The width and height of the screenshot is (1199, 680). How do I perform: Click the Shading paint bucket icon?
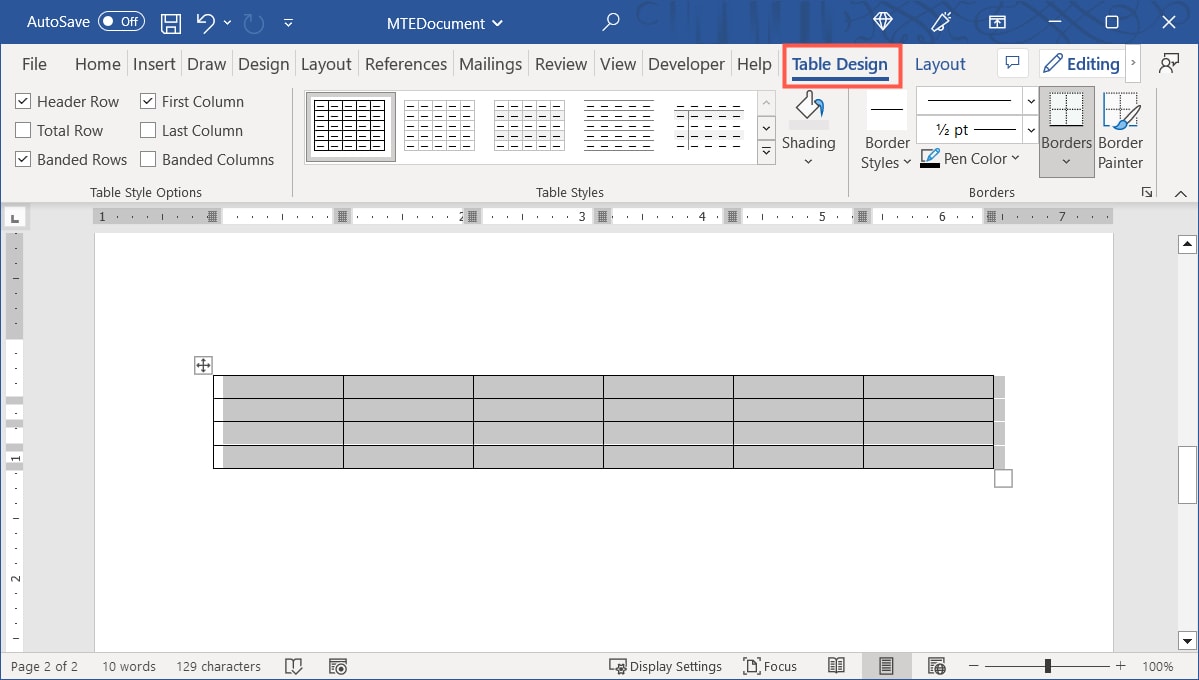point(809,105)
